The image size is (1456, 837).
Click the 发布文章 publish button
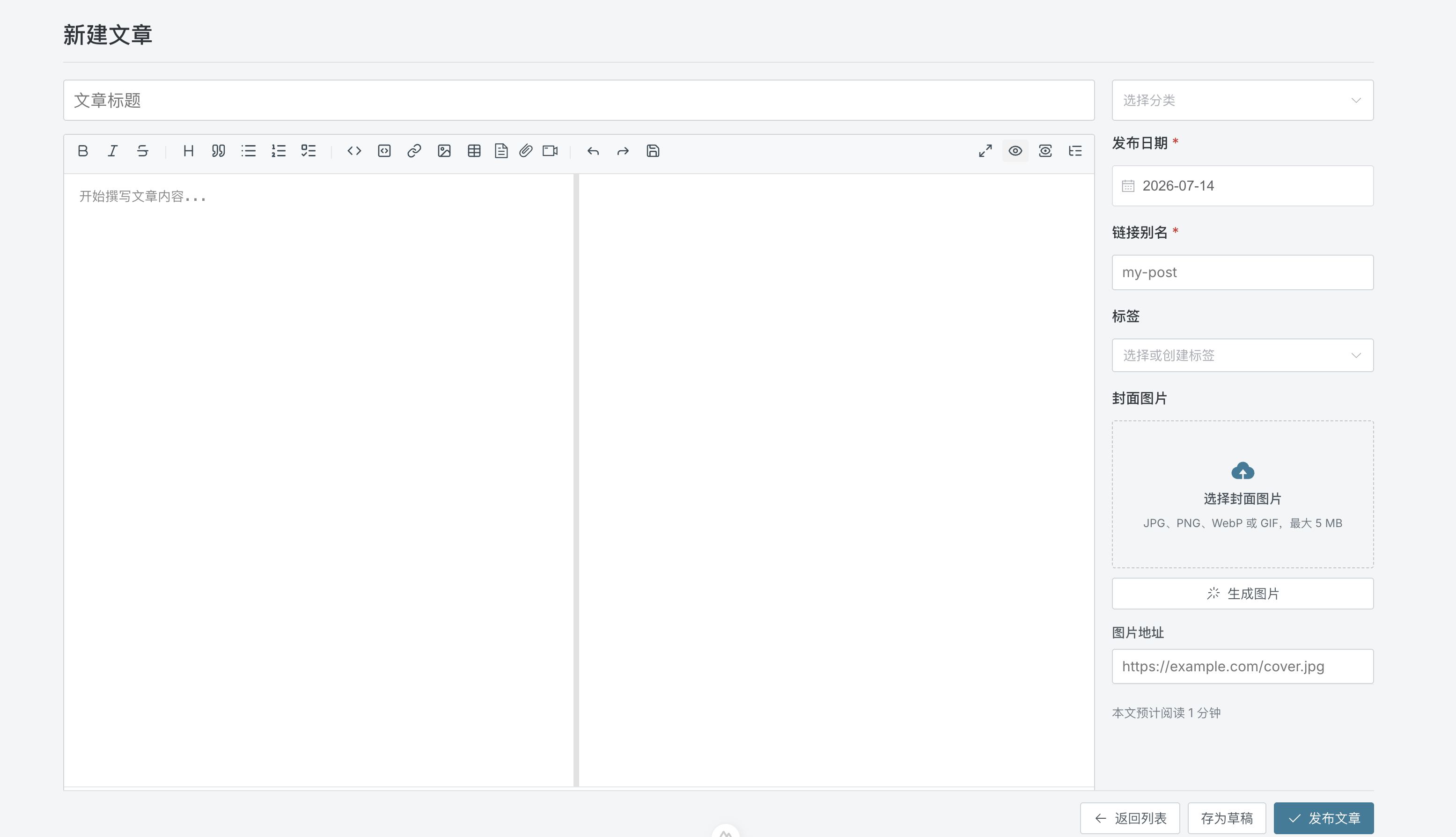click(x=1323, y=818)
